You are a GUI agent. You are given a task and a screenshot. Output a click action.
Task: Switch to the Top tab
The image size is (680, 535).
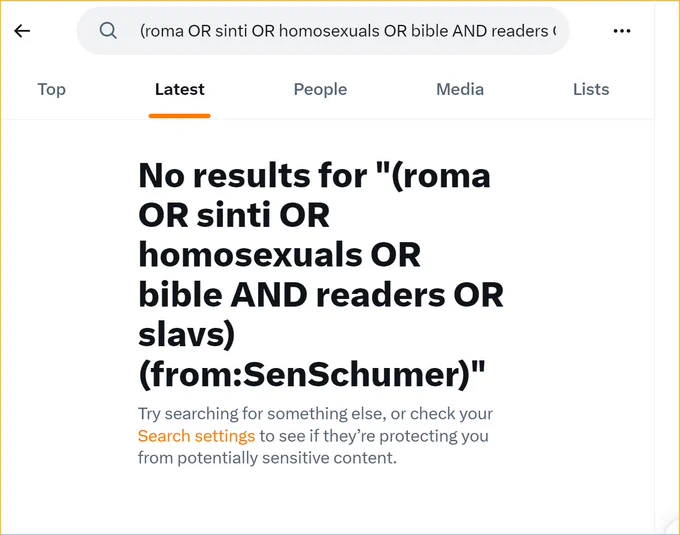[x=52, y=89]
